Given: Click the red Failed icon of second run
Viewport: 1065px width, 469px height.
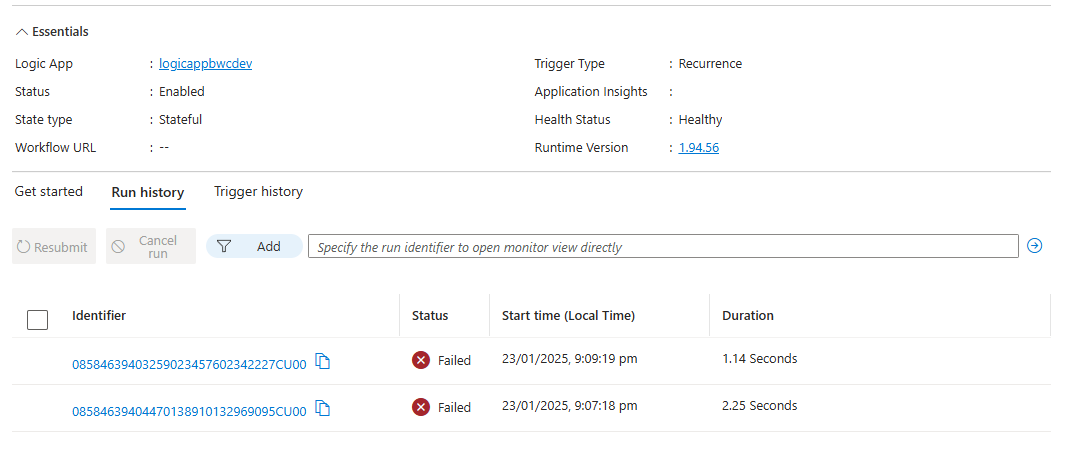Looking at the screenshot, I should 421,407.
